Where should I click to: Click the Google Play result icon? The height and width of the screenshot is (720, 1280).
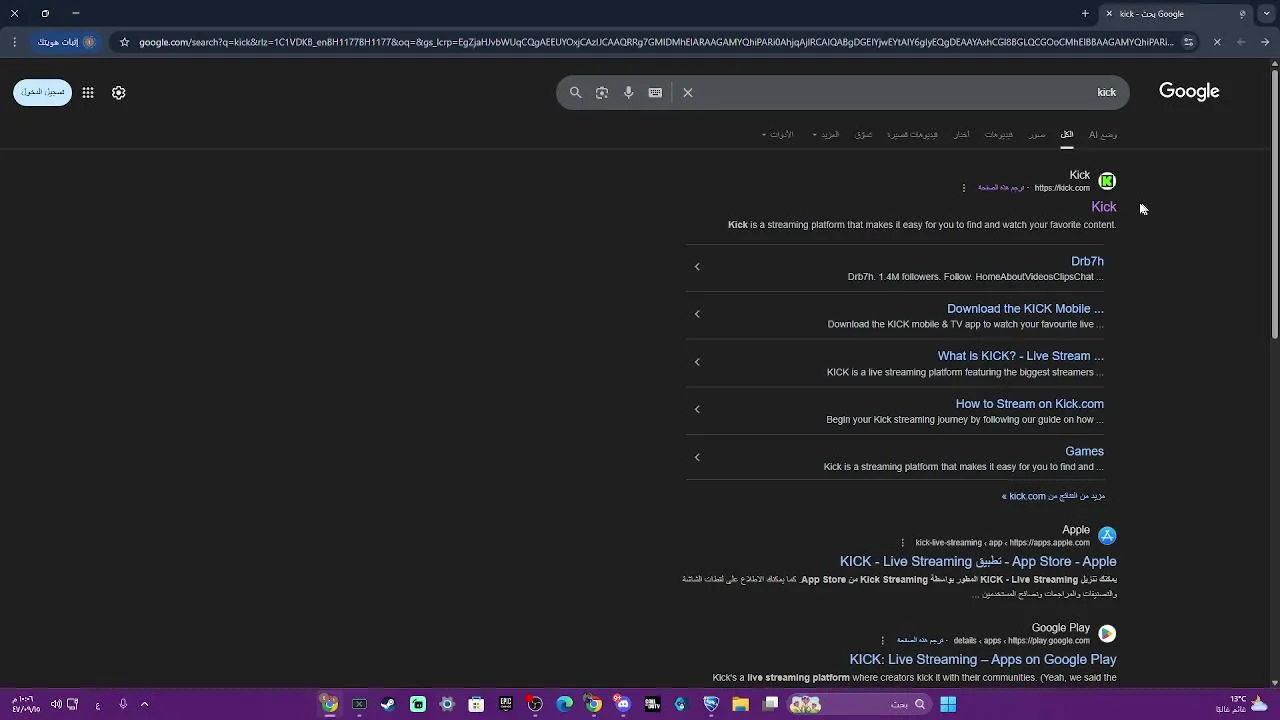coord(1107,634)
